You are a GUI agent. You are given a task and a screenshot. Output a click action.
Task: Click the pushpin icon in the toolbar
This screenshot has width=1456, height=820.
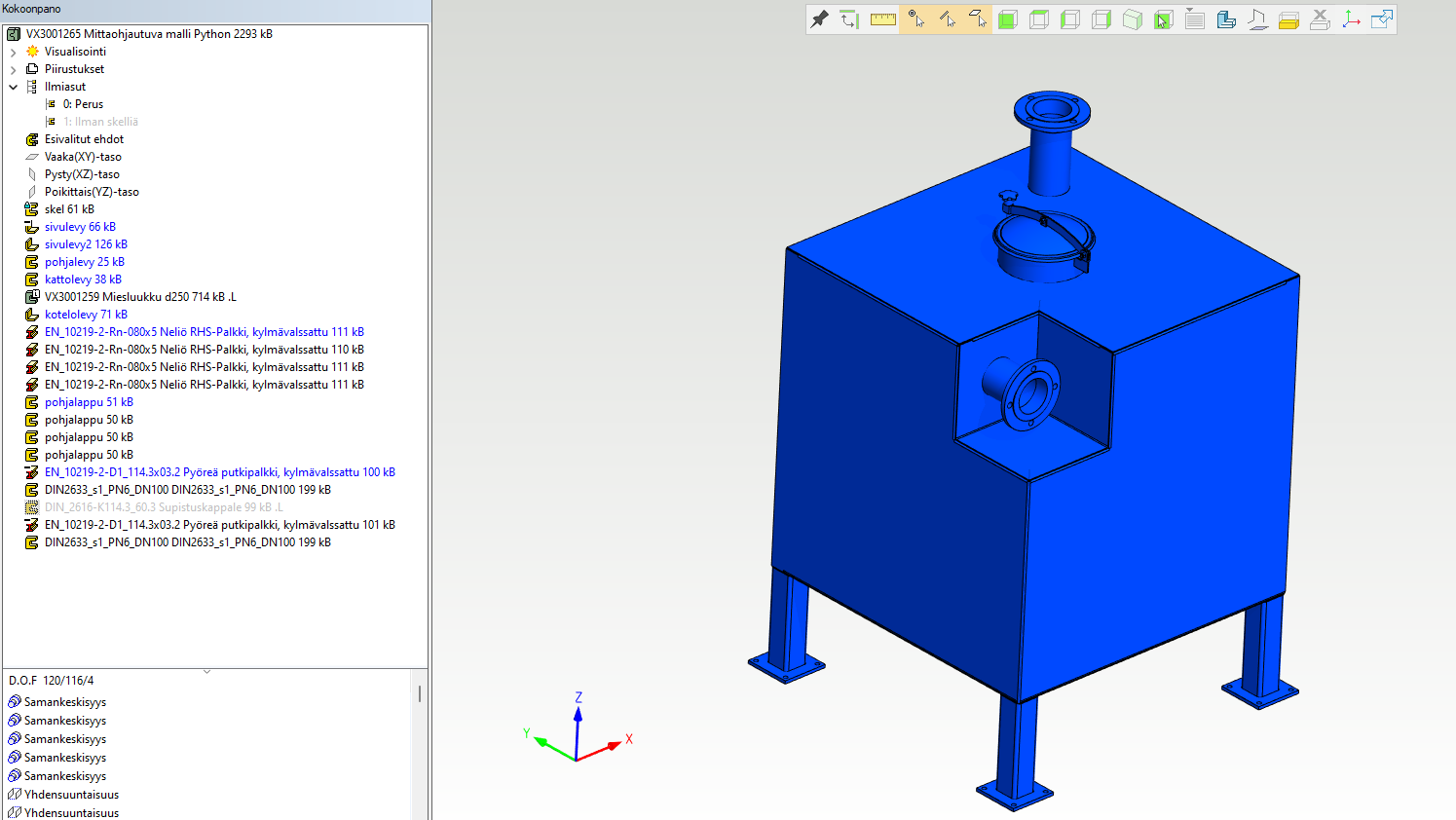820,19
